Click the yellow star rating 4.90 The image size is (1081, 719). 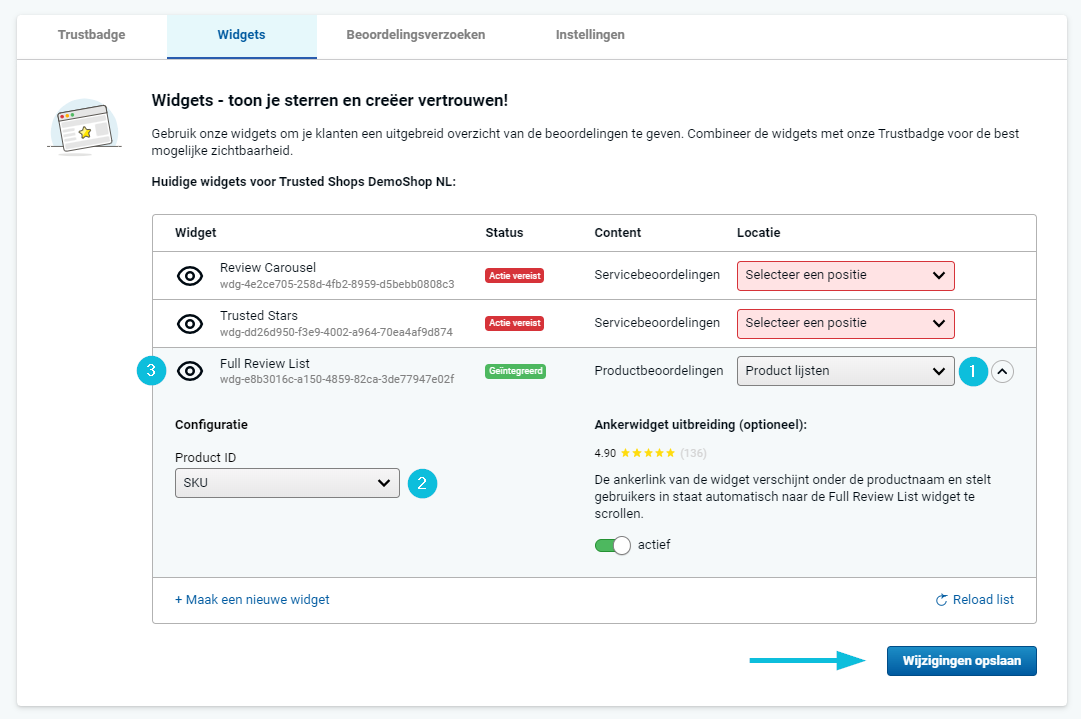click(x=647, y=453)
